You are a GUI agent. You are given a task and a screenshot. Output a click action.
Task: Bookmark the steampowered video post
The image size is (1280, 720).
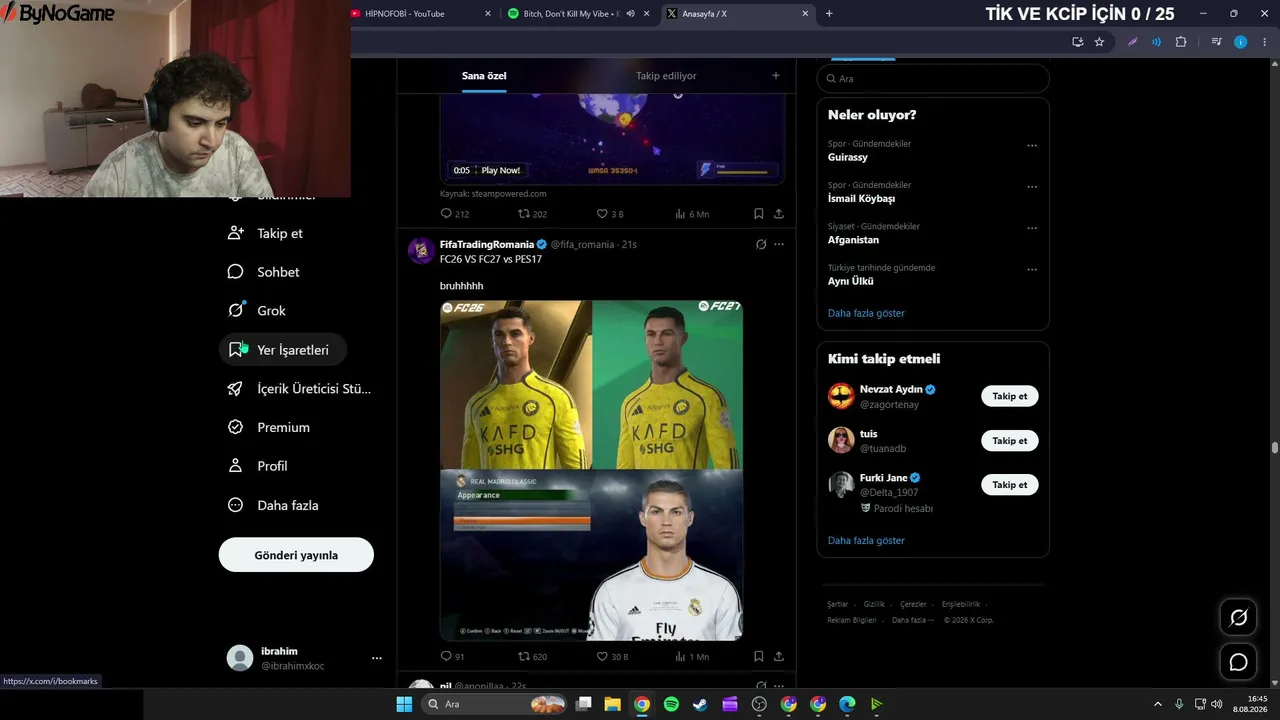click(x=759, y=214)
